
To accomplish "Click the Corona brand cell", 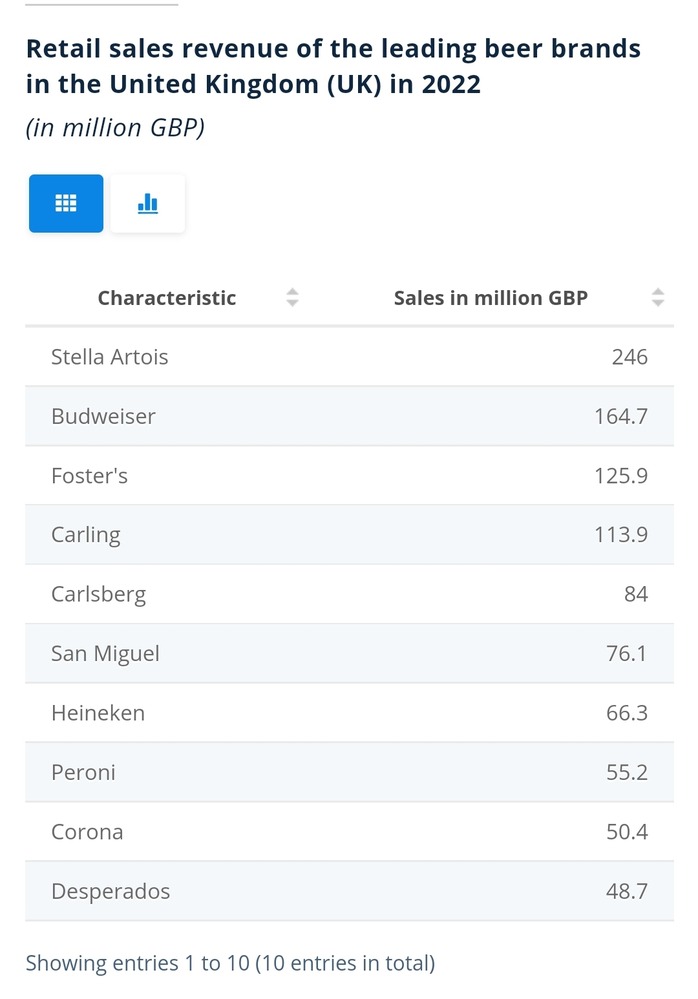I will (87, 832).
